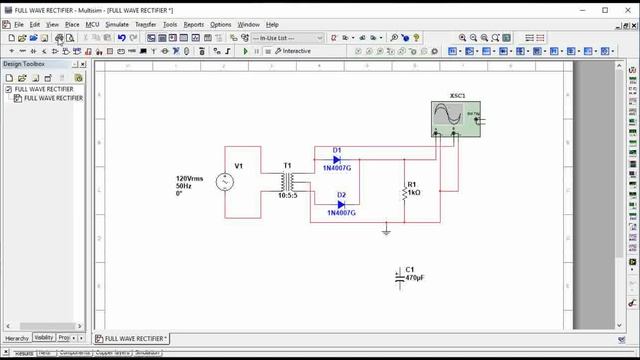Save the design with the disk icon
This screenshot has width=640, height=360.
click(x=44, y=38)
